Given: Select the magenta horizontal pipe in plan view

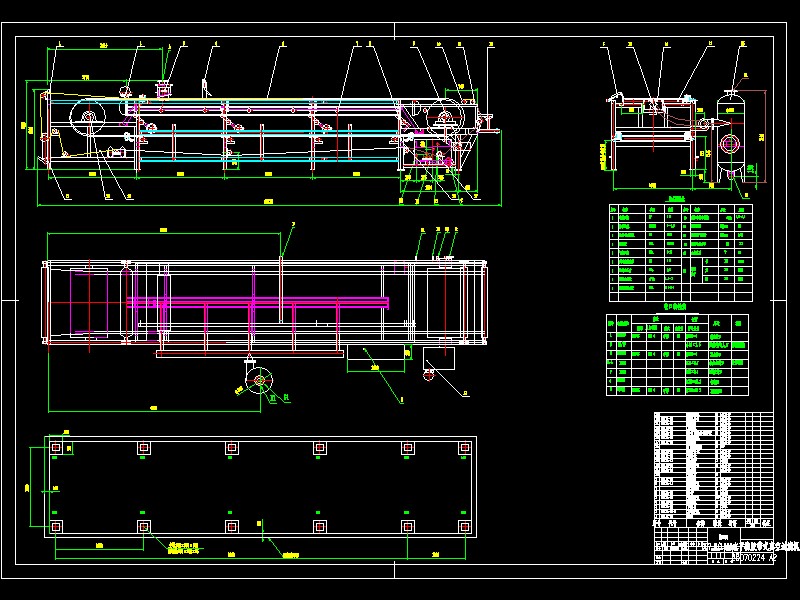Looking at the screenshot, I should pos(258,301).
